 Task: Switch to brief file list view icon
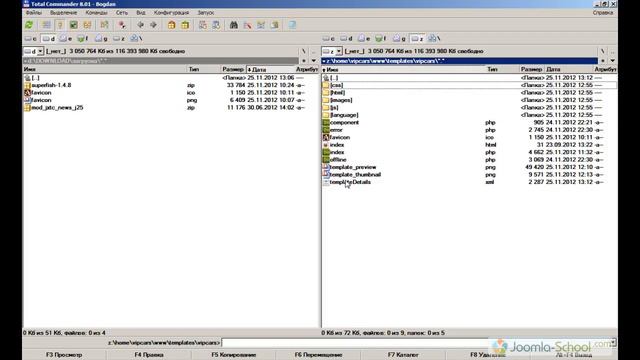point(47,25)
